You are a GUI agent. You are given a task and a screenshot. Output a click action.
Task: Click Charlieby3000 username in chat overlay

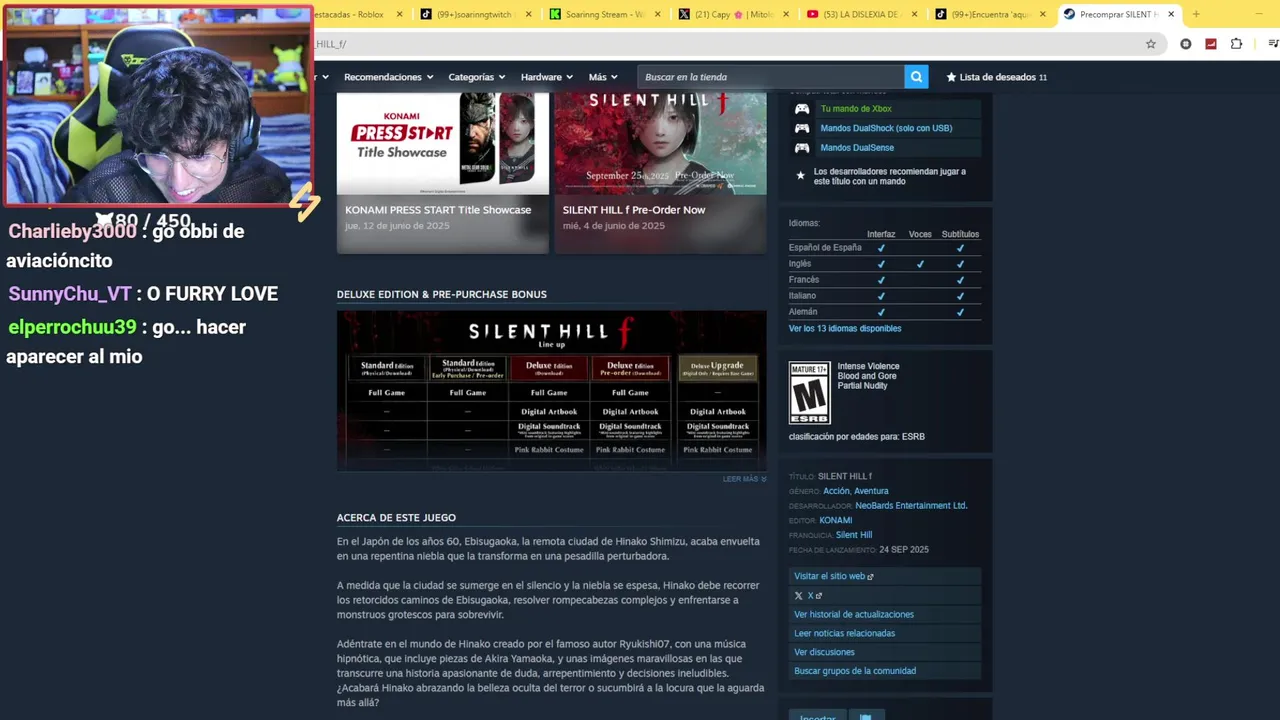coord(72,231)
